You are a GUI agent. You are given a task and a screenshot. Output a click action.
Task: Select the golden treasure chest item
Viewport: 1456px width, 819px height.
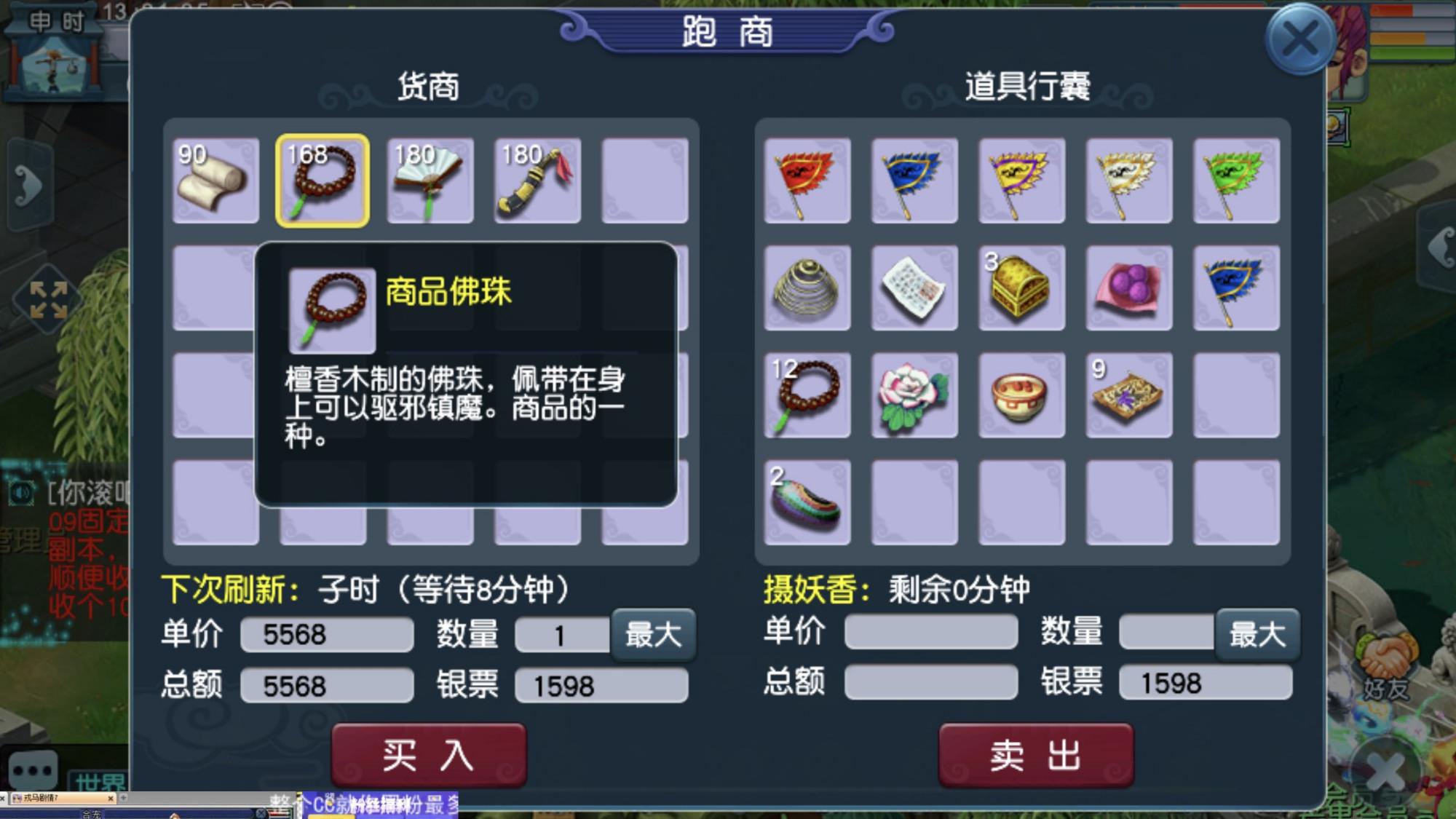[1021, 288]
